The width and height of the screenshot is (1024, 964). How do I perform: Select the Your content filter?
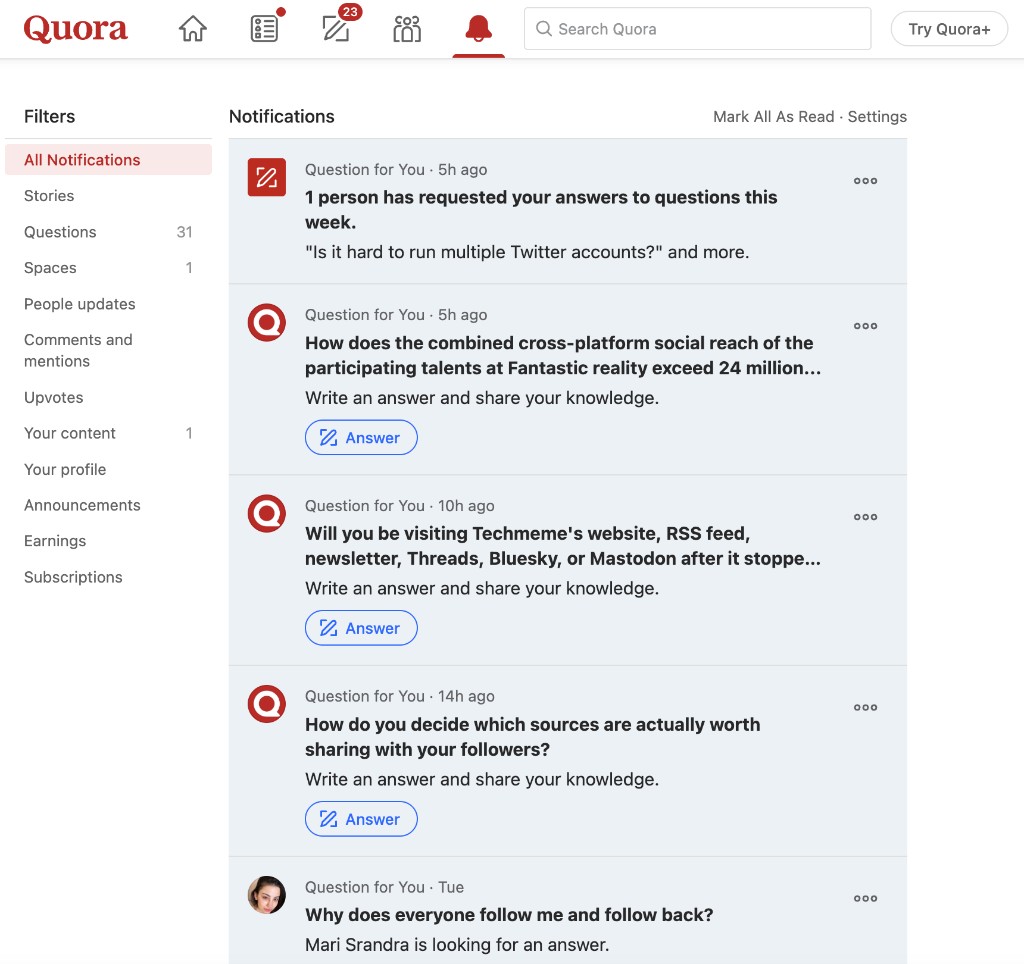(108, 433)
